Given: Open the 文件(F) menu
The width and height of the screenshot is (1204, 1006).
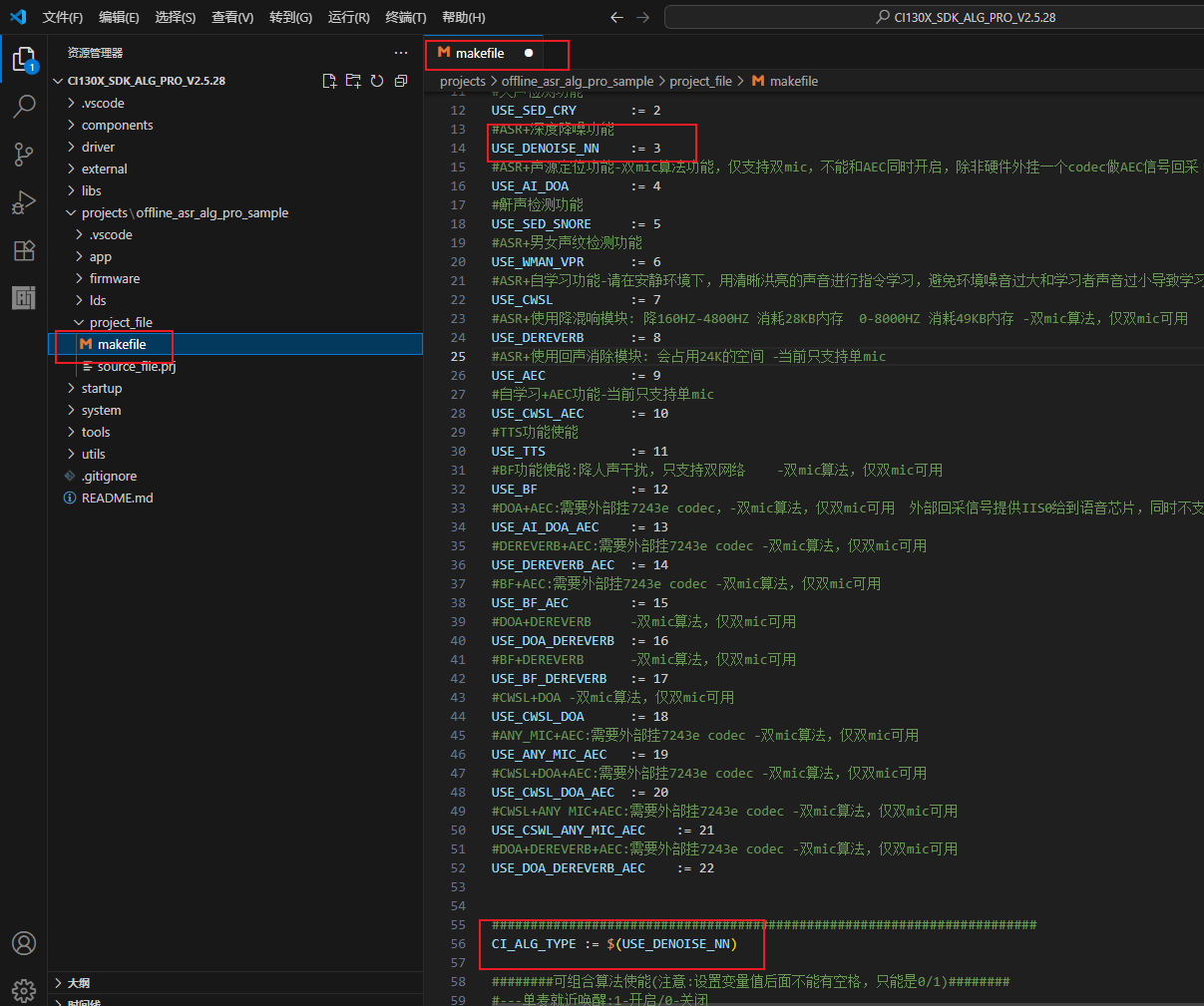Looking at the screenshot, I should [x=63, y=17].
